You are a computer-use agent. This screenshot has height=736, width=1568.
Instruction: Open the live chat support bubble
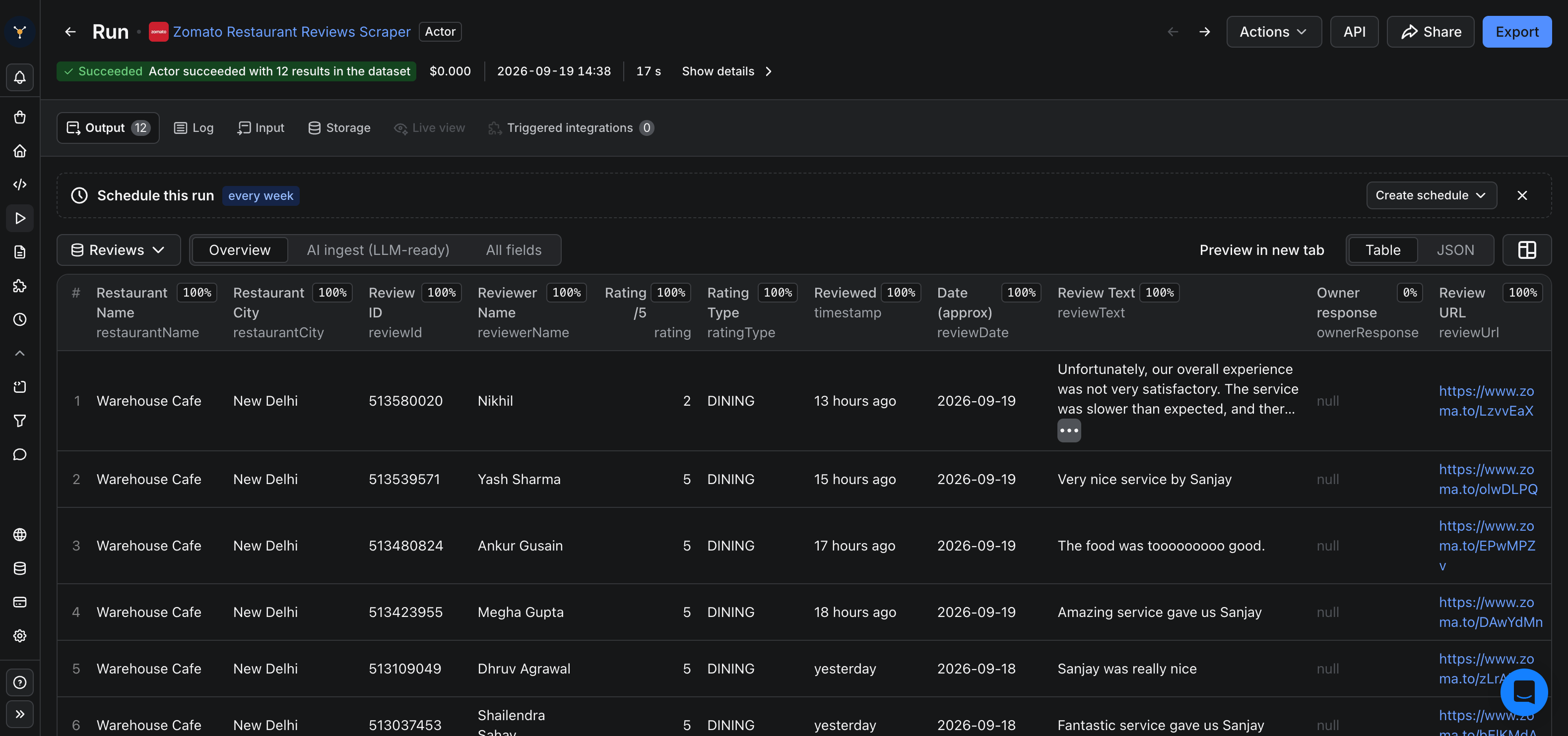(x=1524, y=692)
